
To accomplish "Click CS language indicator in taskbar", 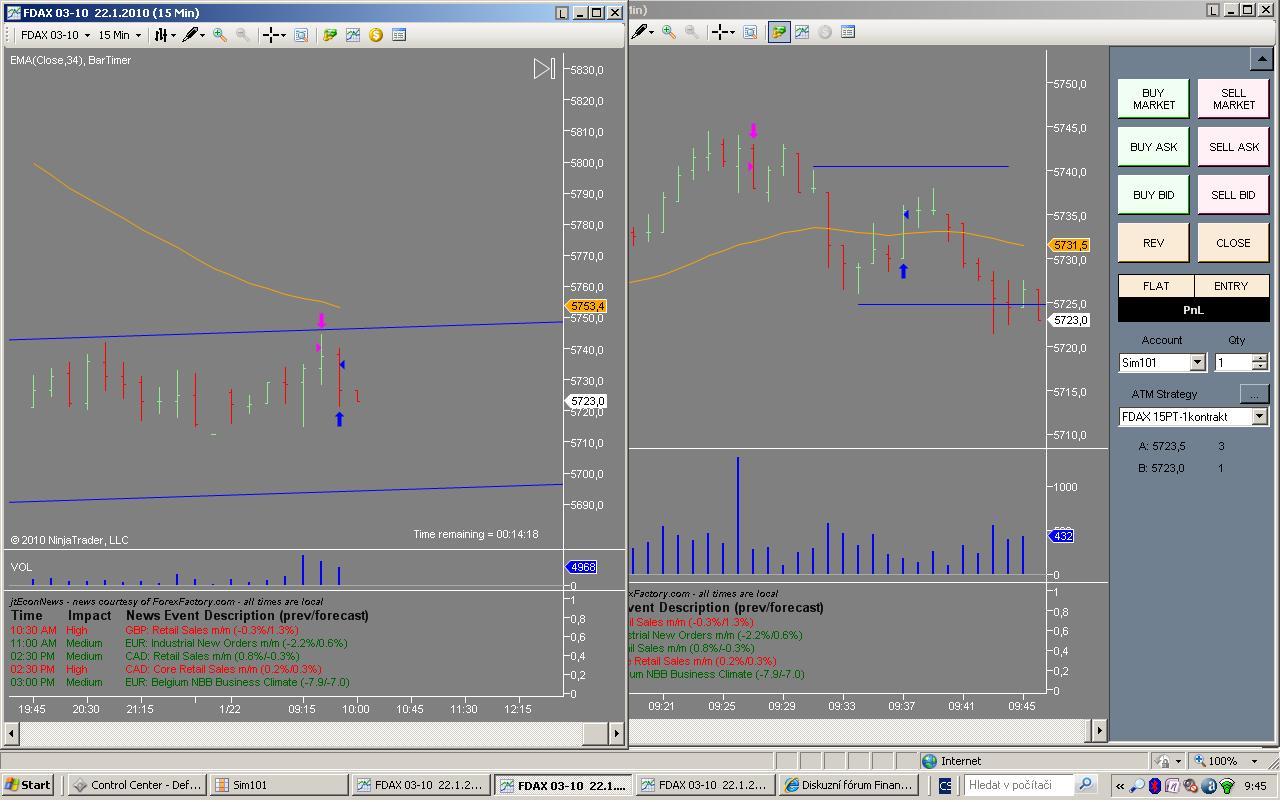I will tap(945, 786).
